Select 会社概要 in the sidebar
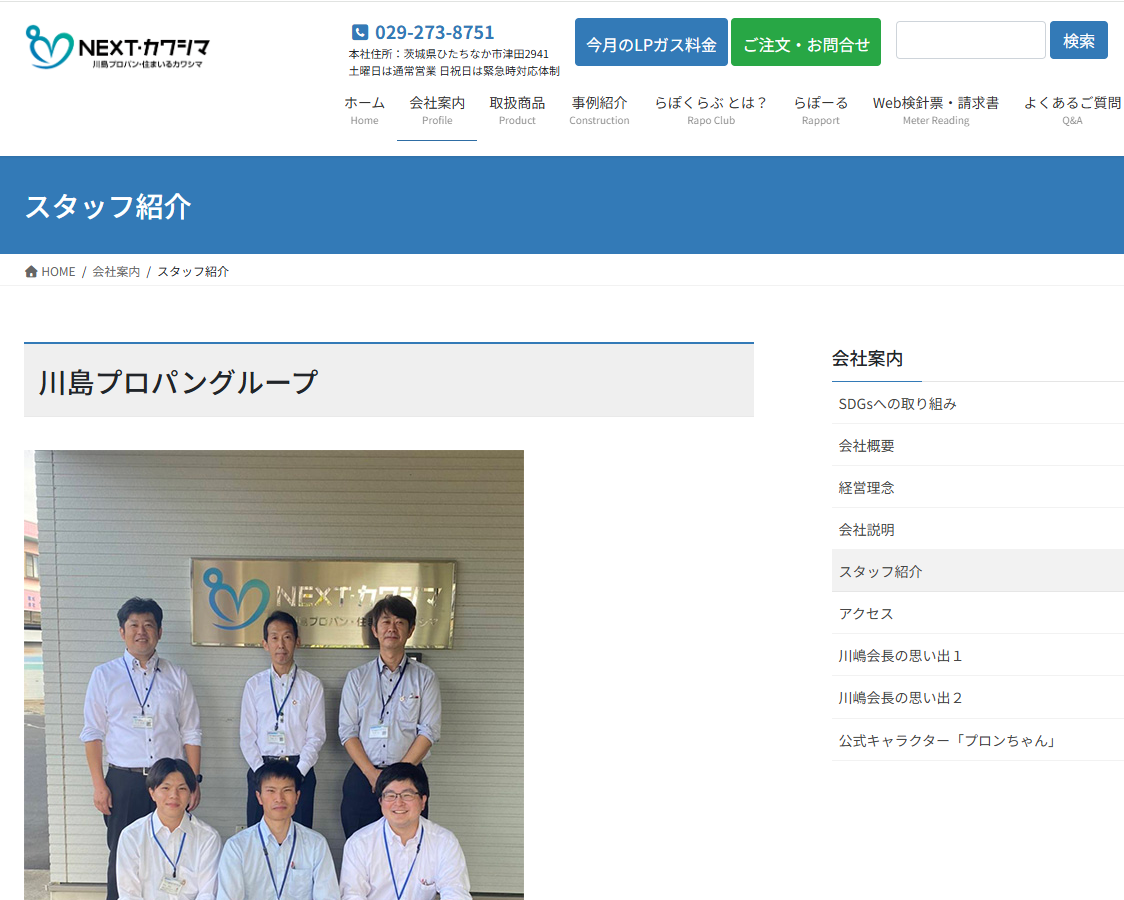1124x900 pixels. tap(866, 446)
